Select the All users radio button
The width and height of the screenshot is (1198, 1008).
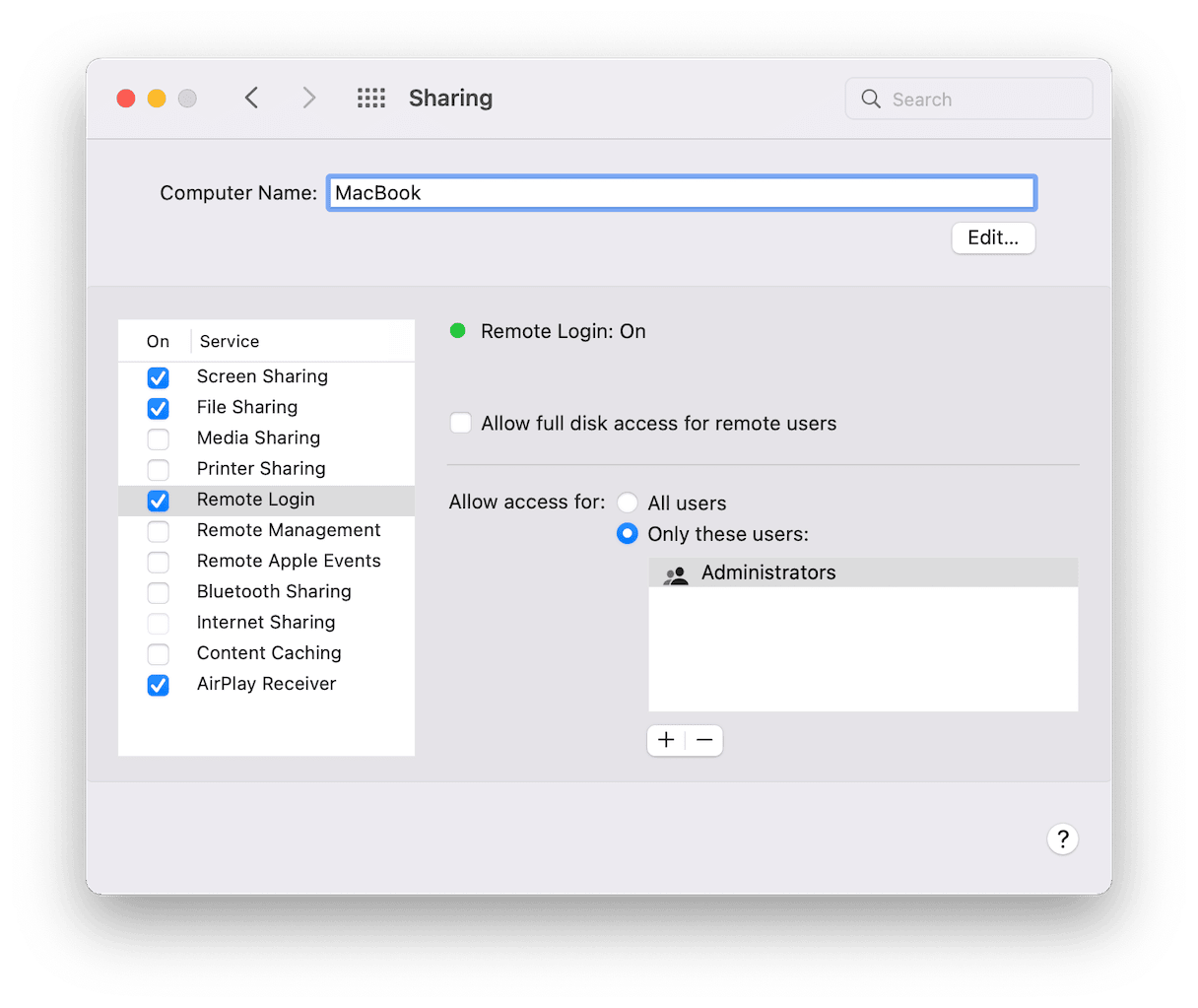tap(627, 503)
